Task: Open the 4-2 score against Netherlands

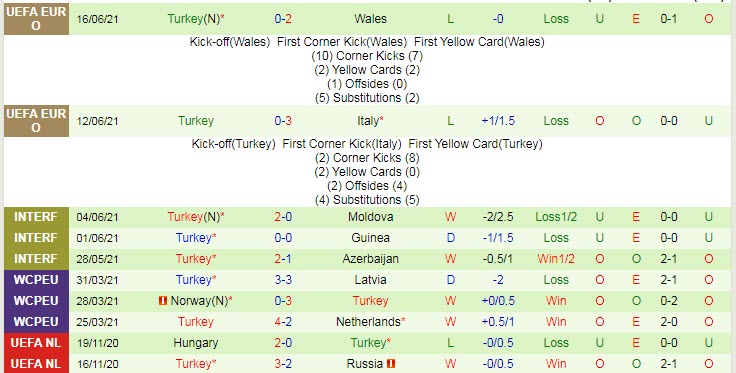Action: 283,322
